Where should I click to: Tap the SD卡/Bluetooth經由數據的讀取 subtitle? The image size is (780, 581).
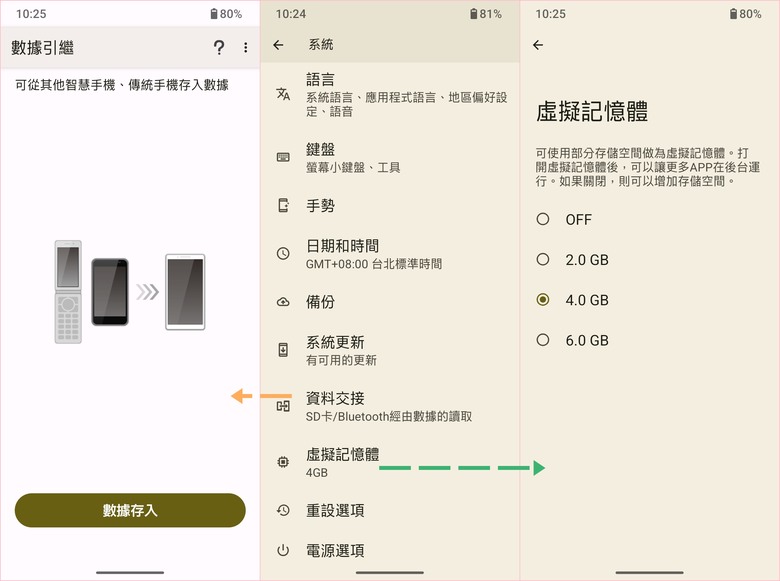[x=389, y=416]
